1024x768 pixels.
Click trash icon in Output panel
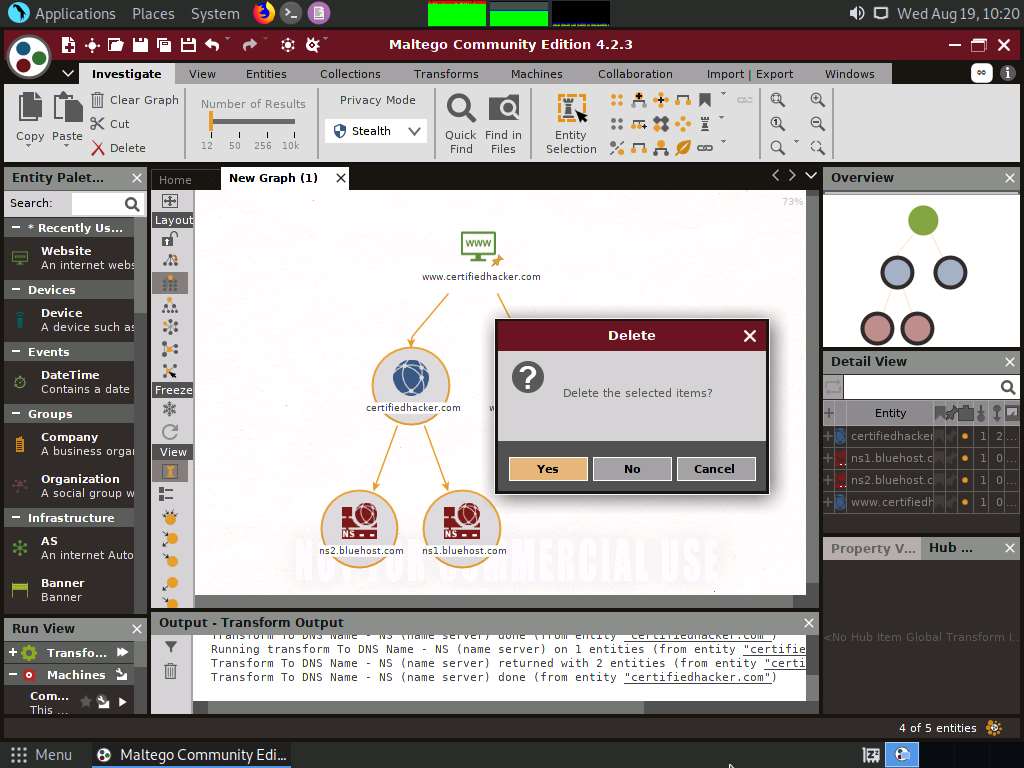[x=170, y=671]
